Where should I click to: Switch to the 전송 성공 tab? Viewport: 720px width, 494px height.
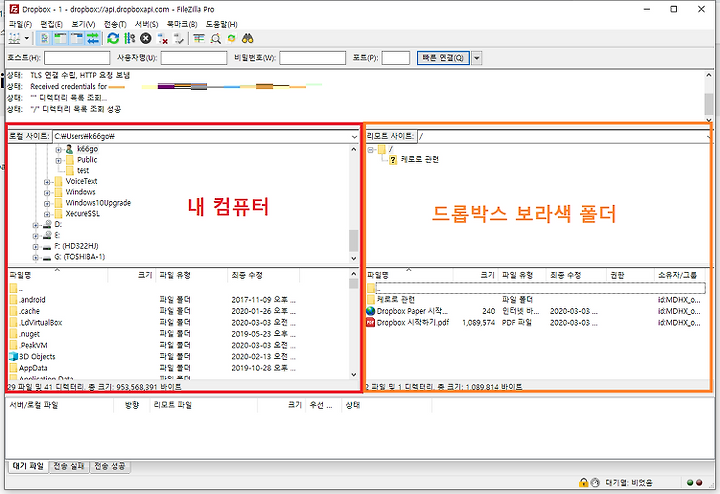(110, 466)
